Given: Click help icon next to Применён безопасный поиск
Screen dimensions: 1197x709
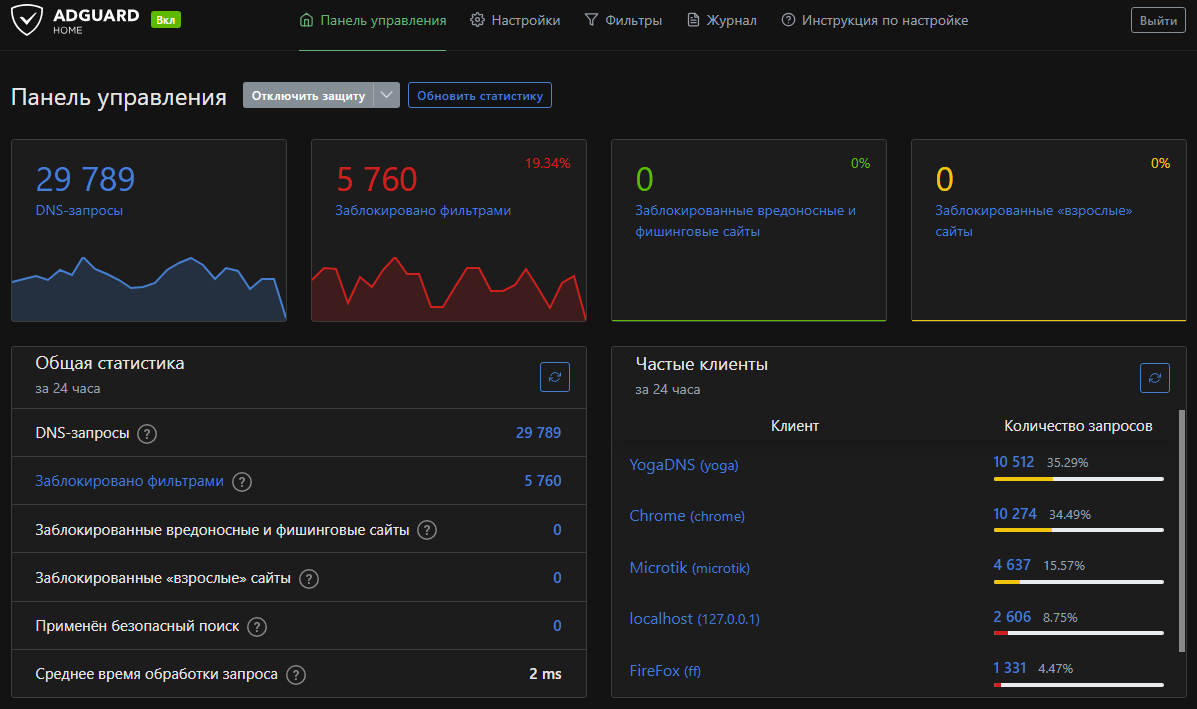Looking at the screenshot, I should [x=257, y=627].
